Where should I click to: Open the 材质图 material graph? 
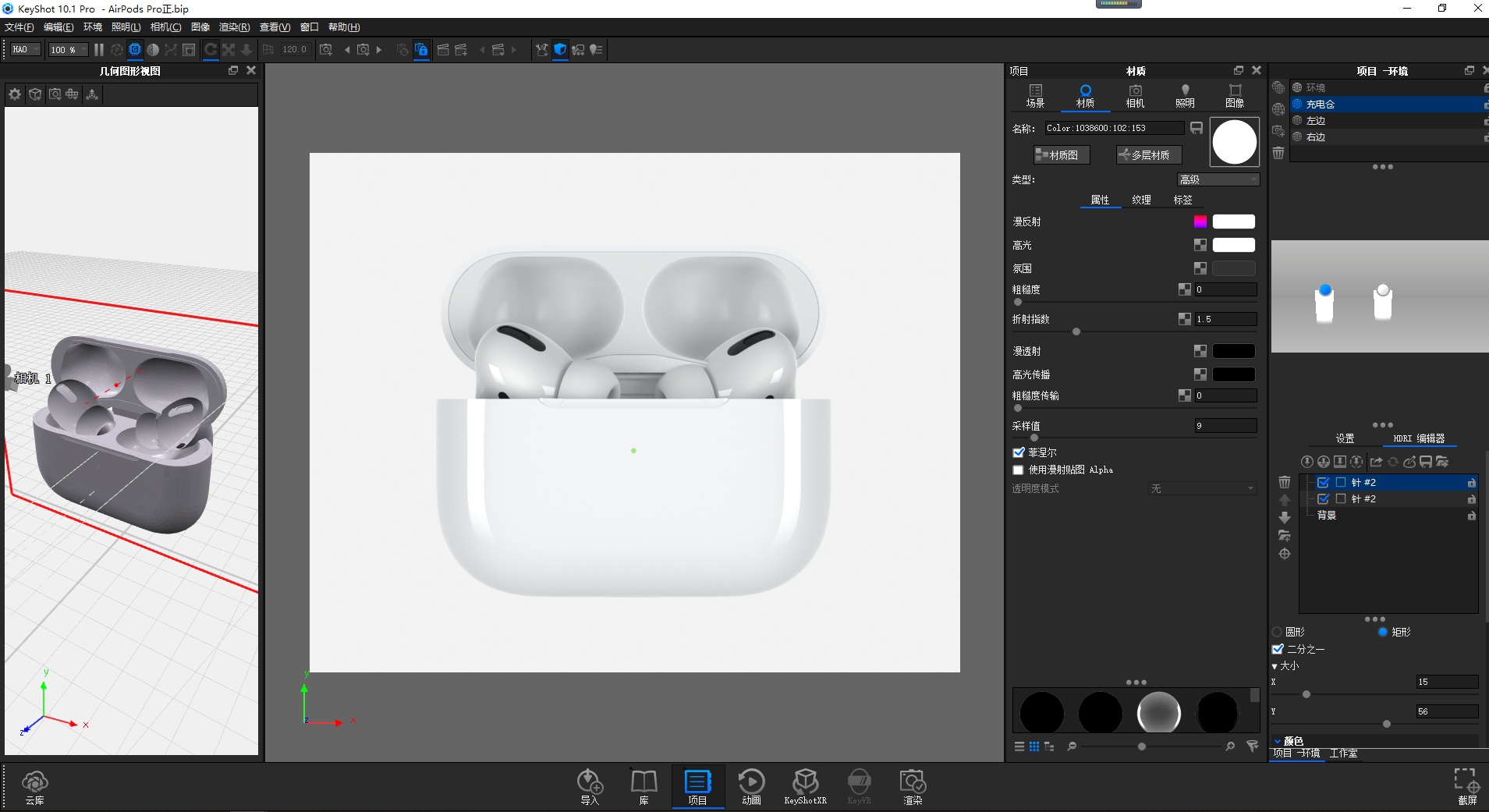(x=1062, y=155)
